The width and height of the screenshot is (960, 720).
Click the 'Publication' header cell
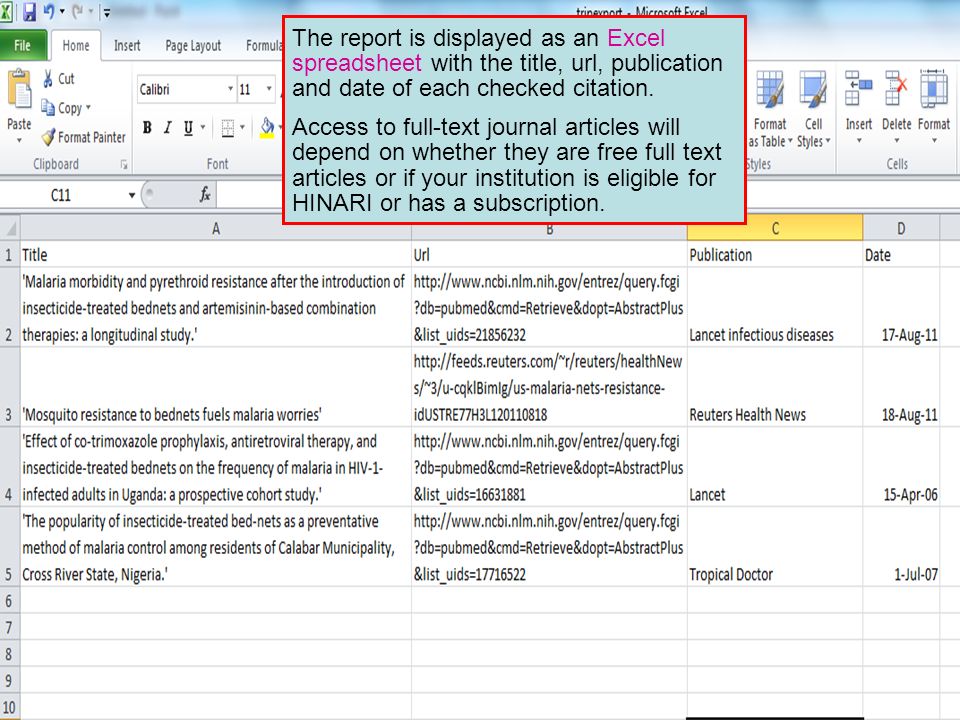point(775,255)
